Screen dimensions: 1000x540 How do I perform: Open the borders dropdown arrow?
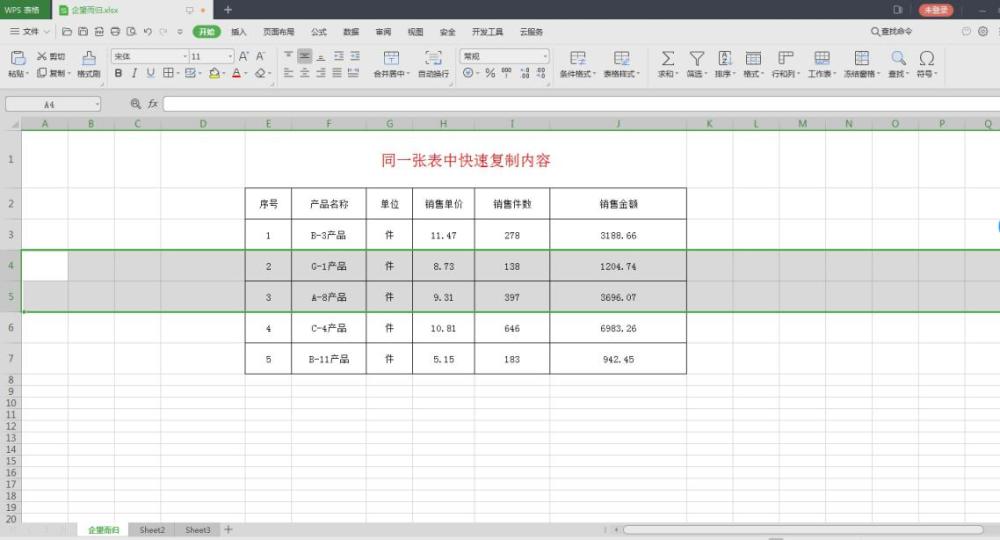(x=178, y=73)
